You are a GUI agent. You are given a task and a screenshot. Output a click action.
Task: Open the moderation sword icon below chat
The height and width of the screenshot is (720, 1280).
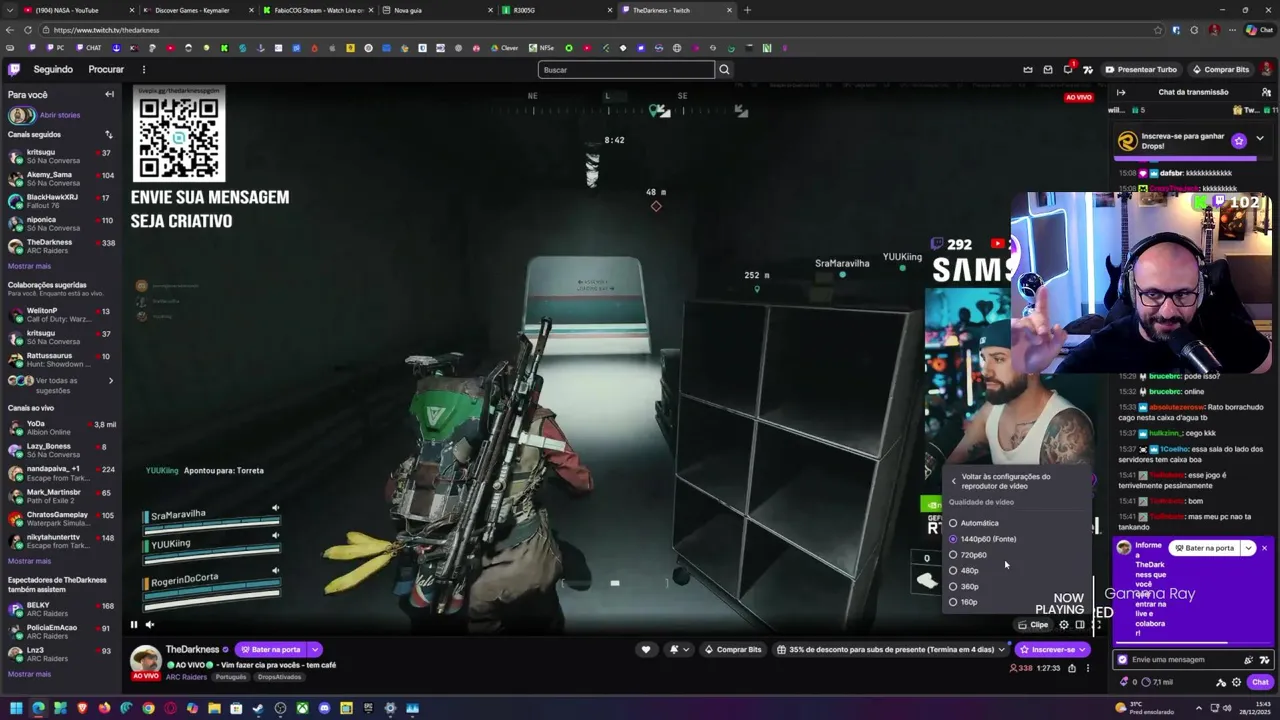[x=1221, y=682]
